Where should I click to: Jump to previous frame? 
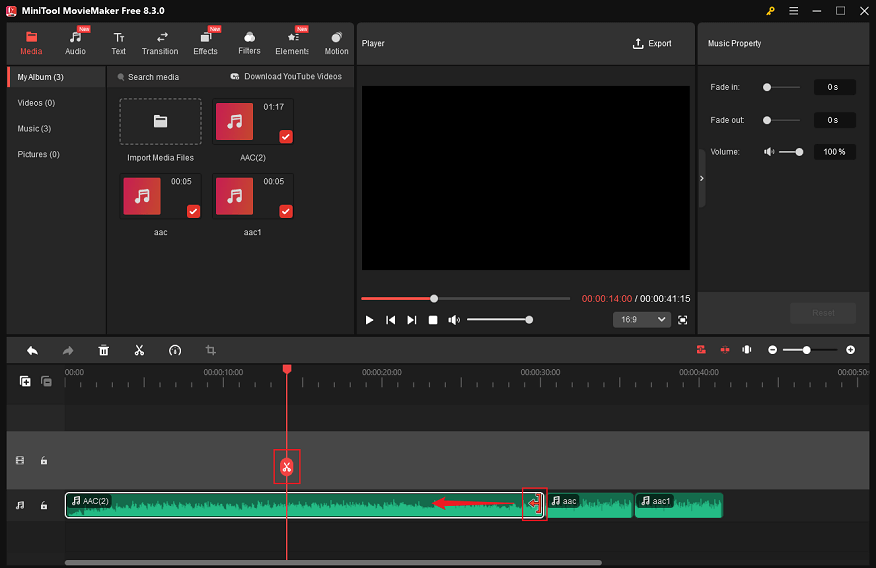[x=391, y=320]
